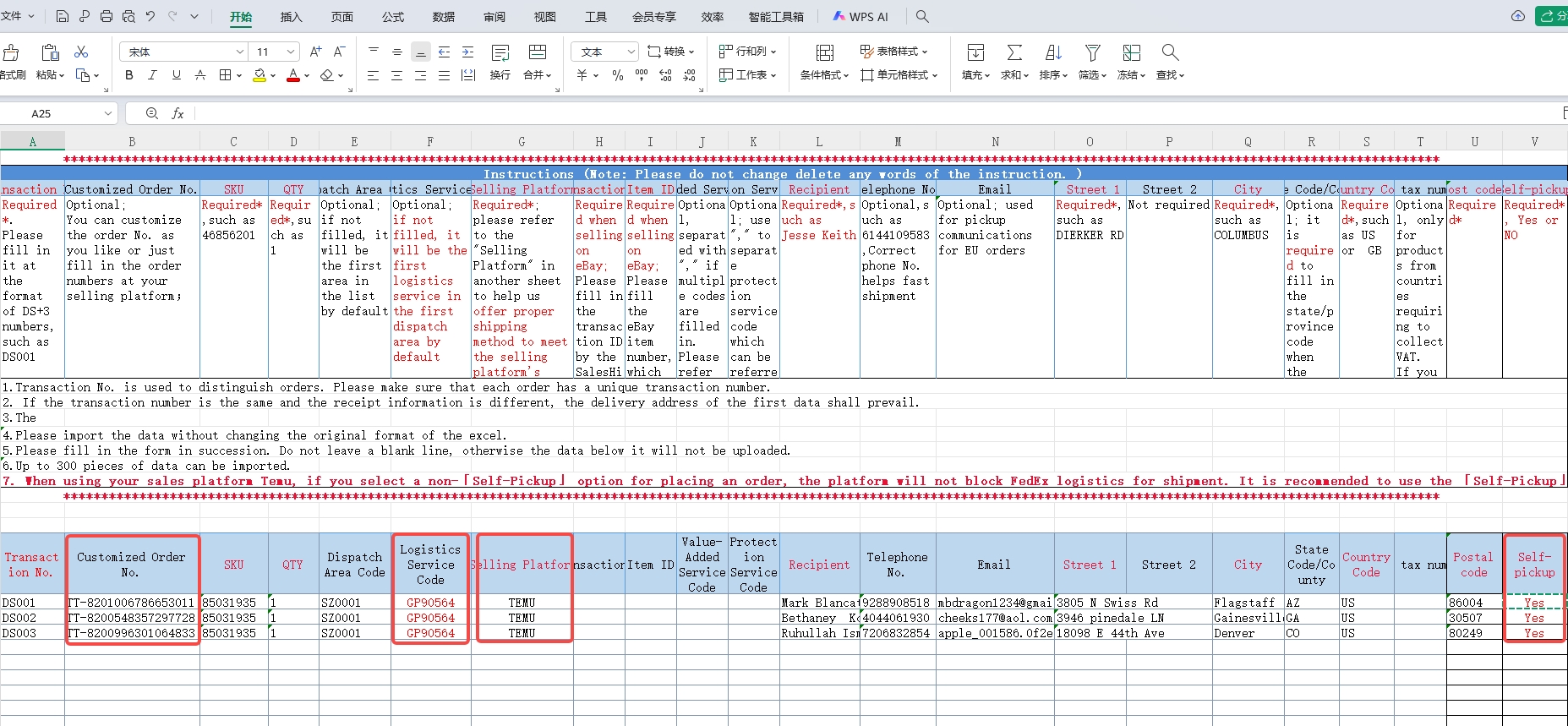Toggle Strikethrough formatting

(x=200, y=75)
